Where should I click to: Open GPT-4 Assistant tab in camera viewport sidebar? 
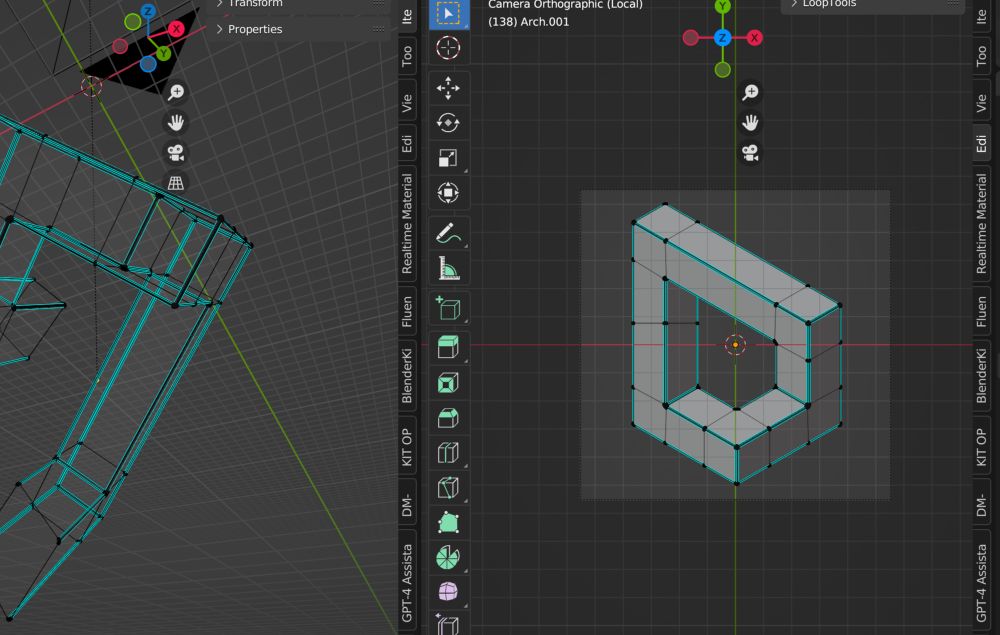[982, 583]
